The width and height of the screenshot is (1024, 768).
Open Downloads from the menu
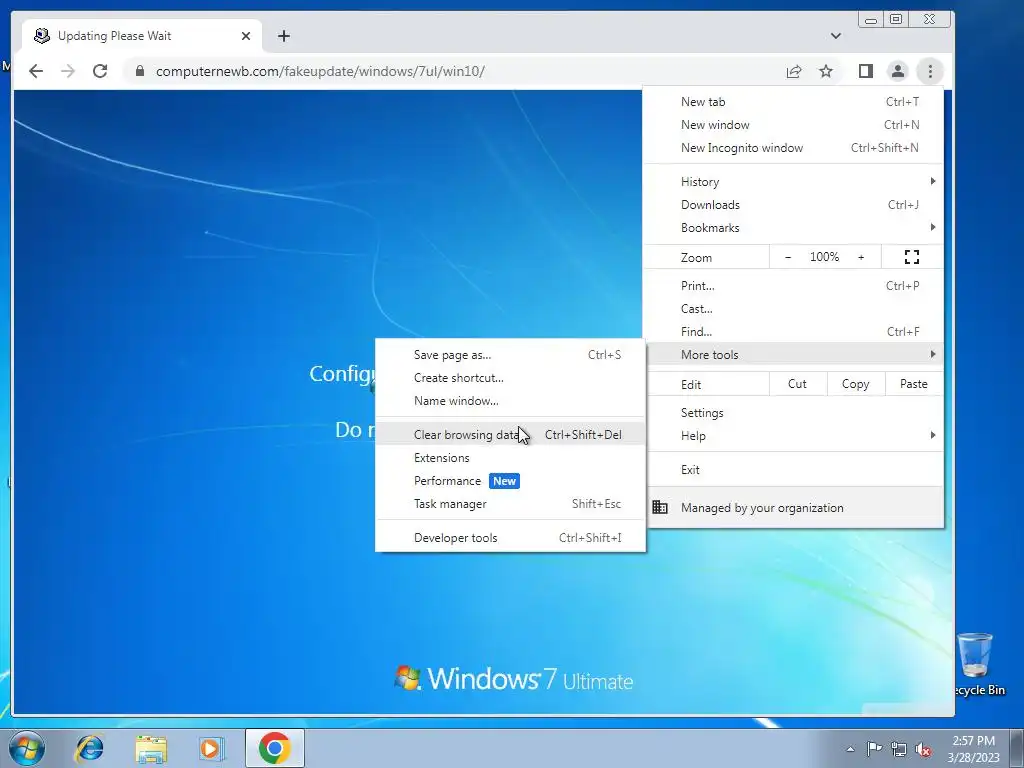pyautogui.click(x=793, y=204)
